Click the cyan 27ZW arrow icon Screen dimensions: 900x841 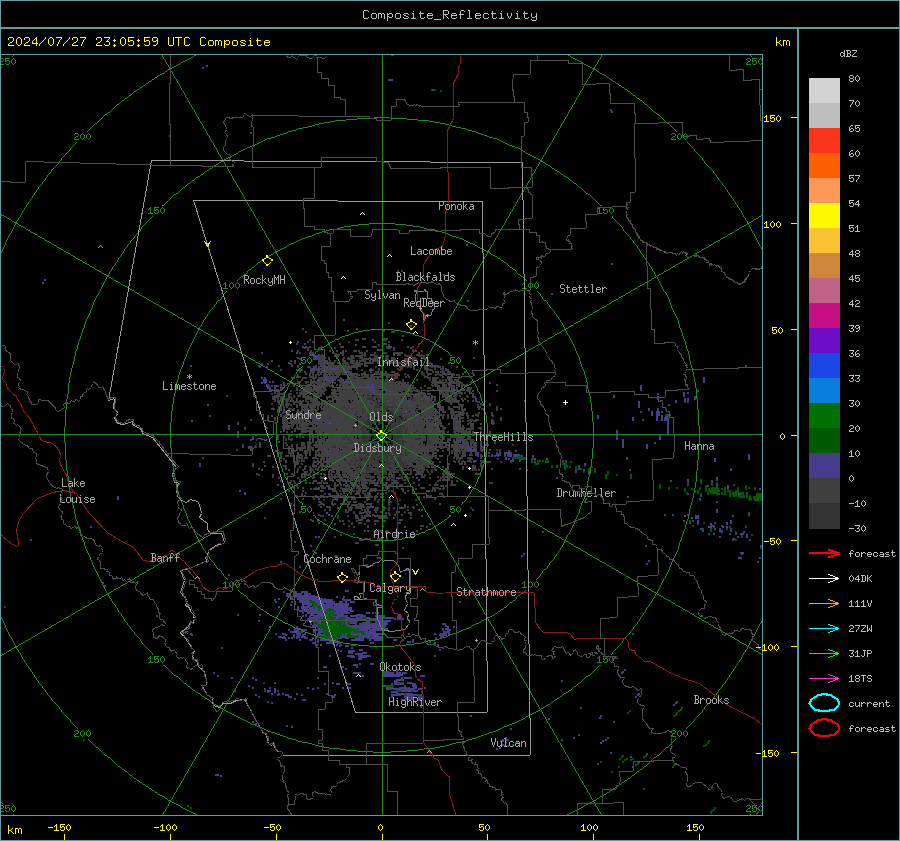pyautogui.click(x=824, y=629)
